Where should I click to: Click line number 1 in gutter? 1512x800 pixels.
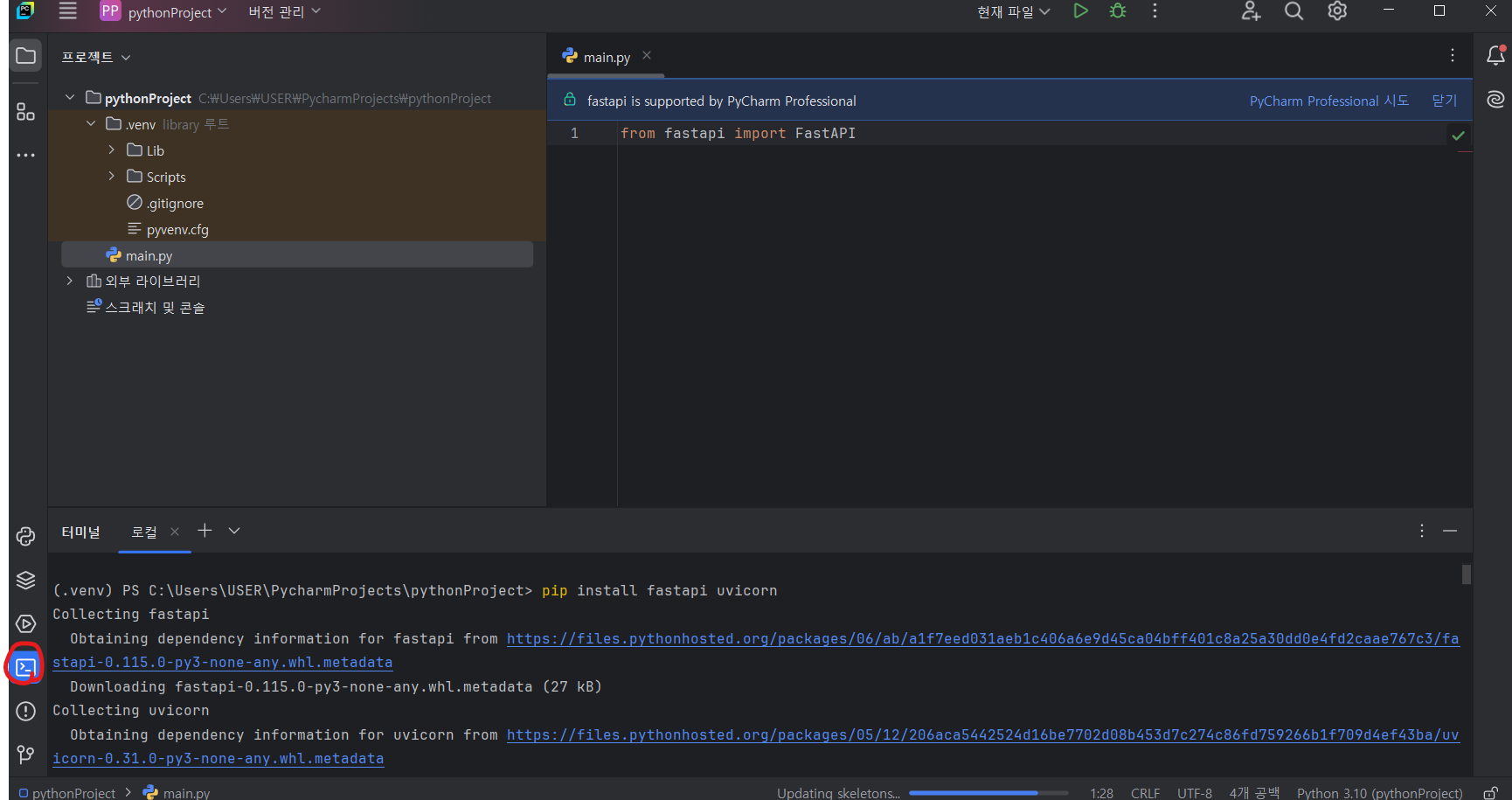click(x=574, y=133)
